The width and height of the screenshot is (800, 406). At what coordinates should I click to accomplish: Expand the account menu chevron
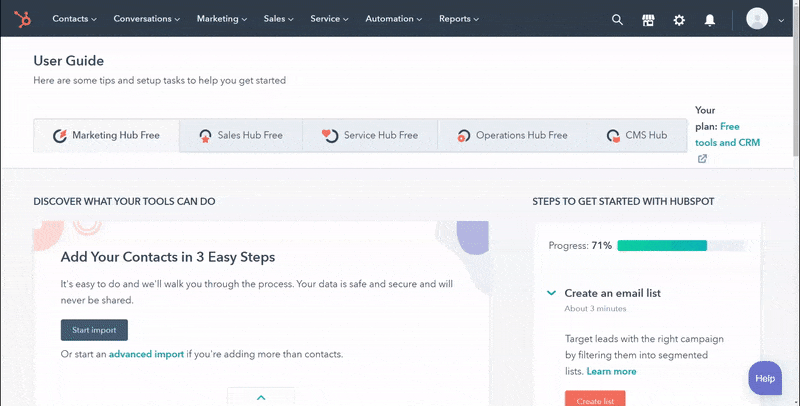pos(781,20)
